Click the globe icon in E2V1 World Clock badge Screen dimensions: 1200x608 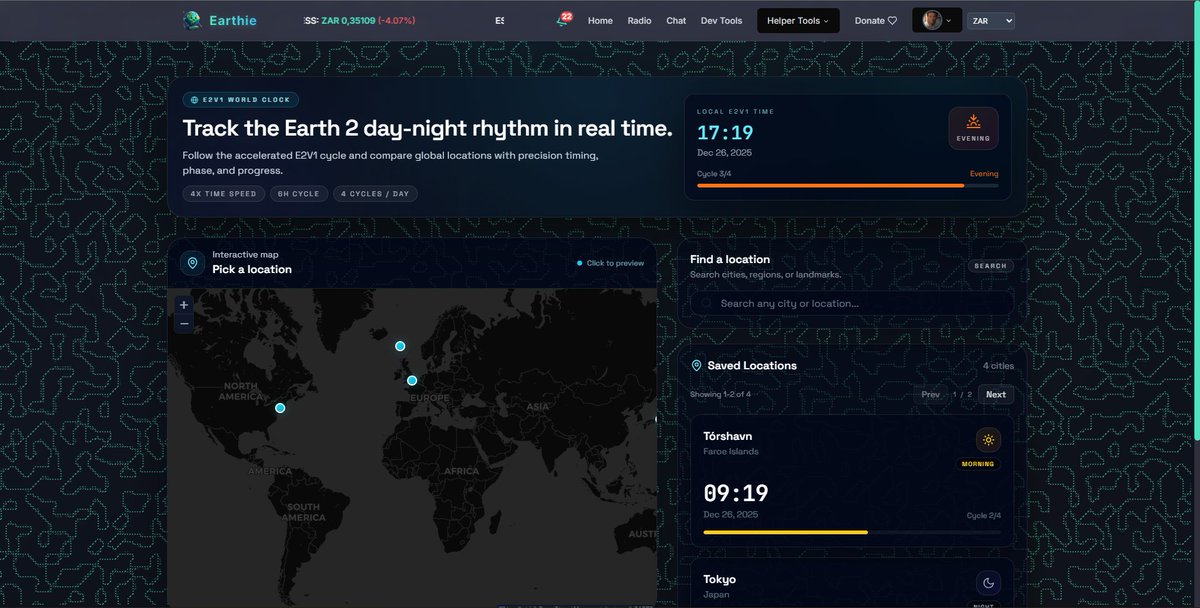pyautogui.click(x=194, y=100)
